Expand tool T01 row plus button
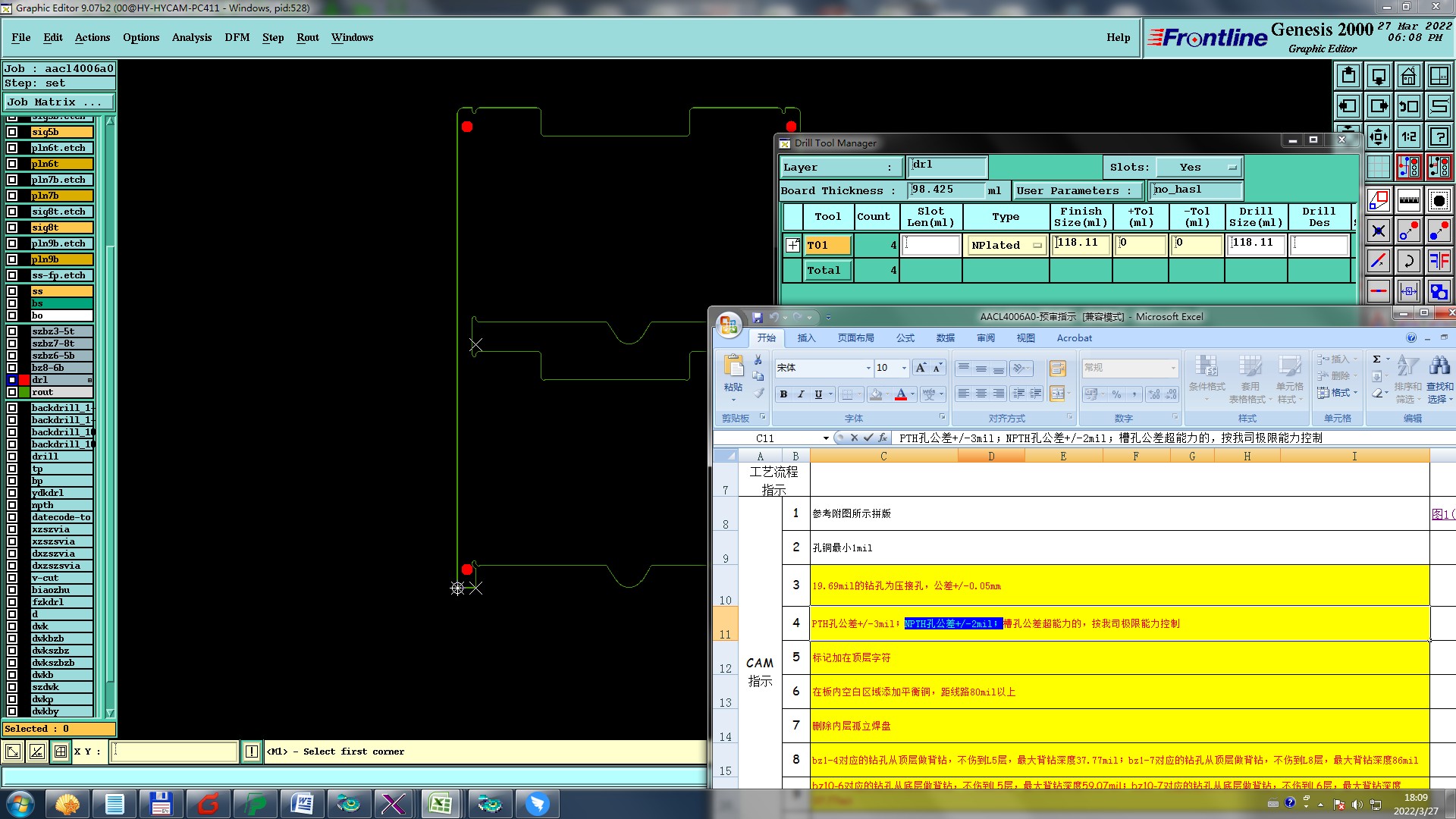Viewport: 1456px width, 819px height. [792, 245]
